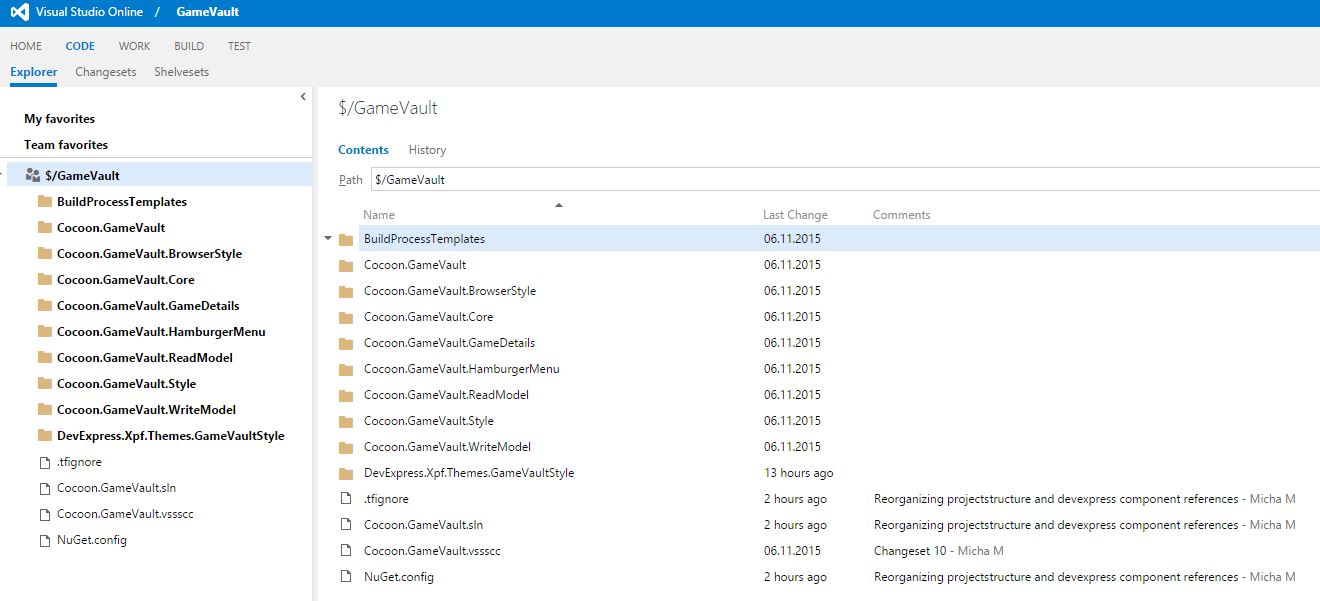Select Cocoon.GameVault.ReadModel in the tree
Viewport: 1320px width, 601px height.
pos(145,358)
